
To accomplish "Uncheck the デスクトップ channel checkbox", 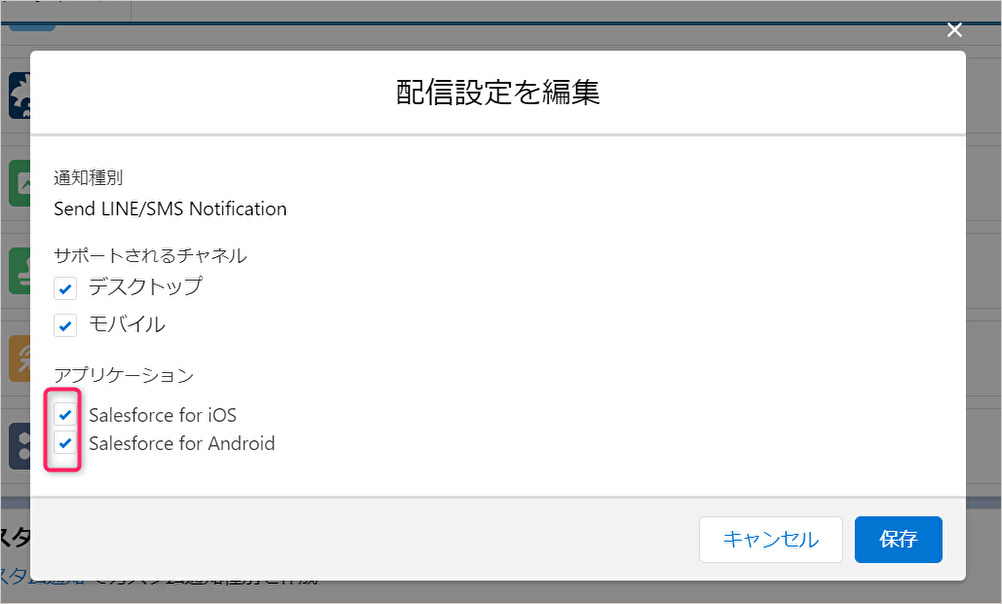I will click(x=65, y=288).
